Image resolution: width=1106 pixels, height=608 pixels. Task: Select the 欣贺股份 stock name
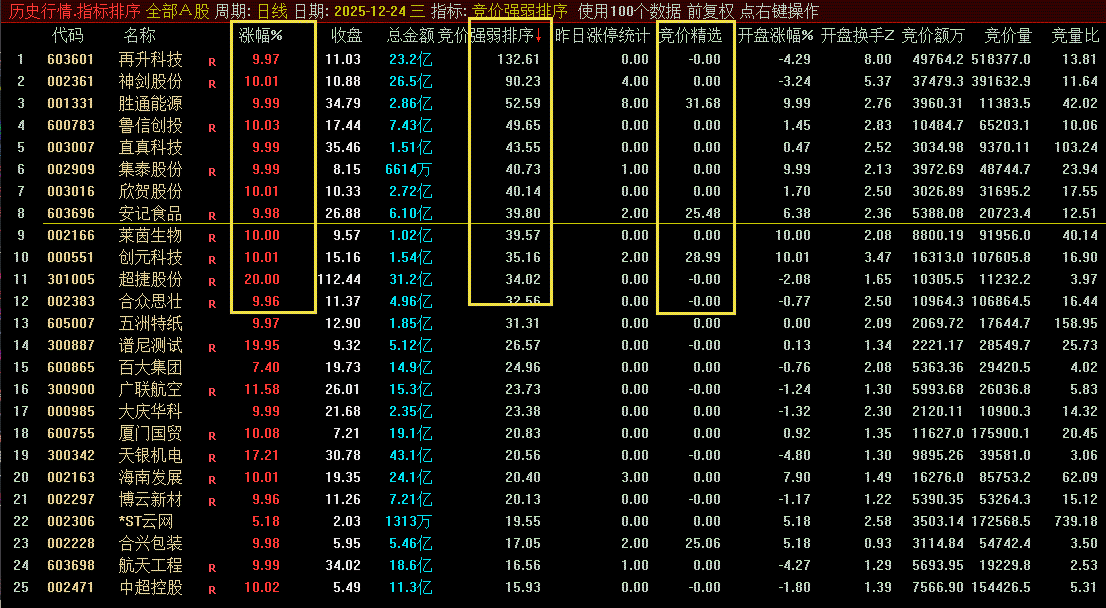[150, 191]
